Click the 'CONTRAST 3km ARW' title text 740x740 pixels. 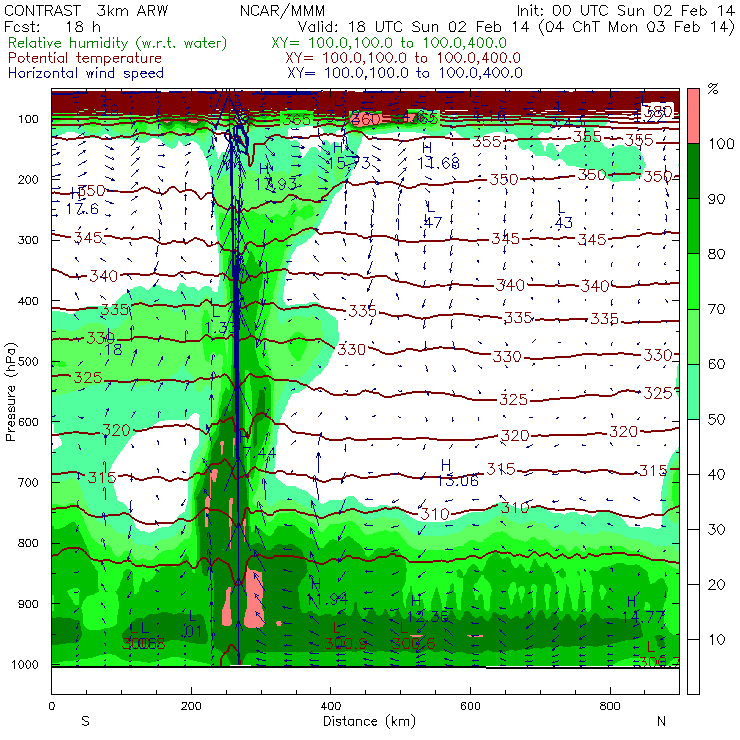86,10
